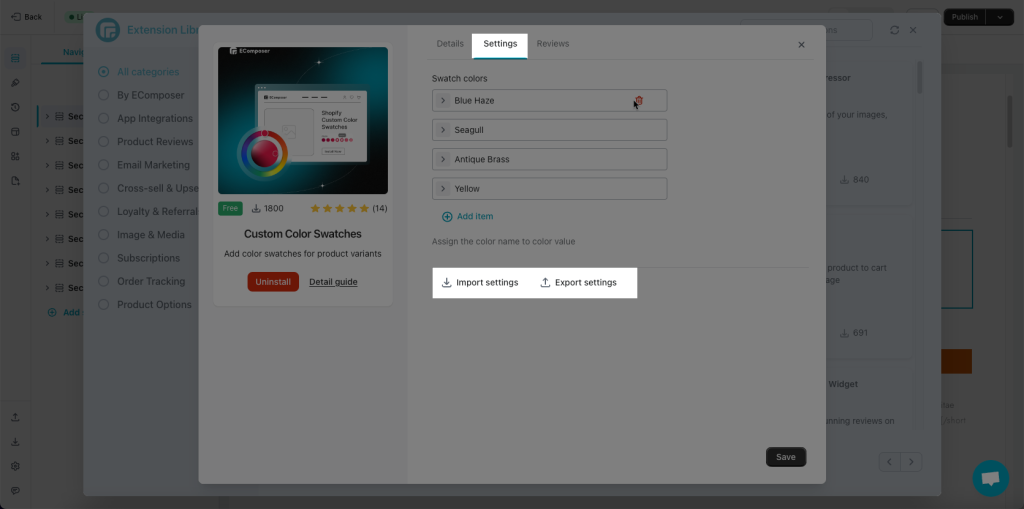Click the EComposer Extension Library logo
Image resolution: width=1024 pixels, height=509 pixels.
[108, 30]
